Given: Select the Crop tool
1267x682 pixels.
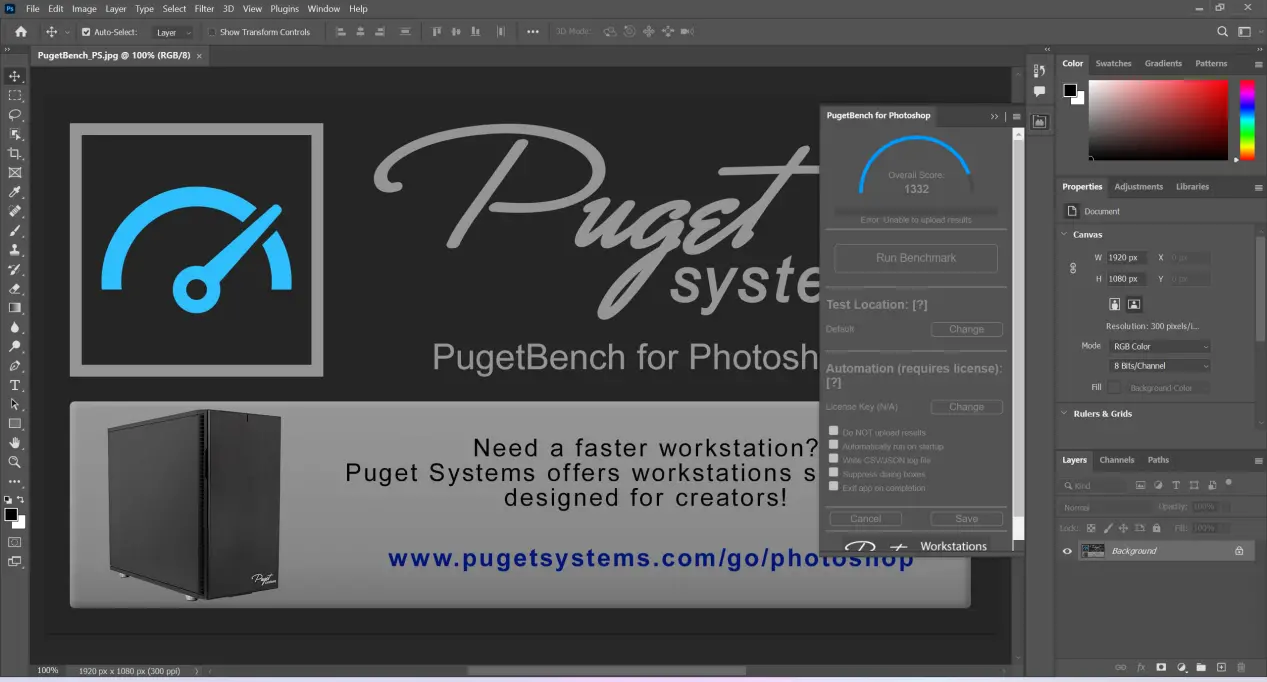Looking at the screenshot, I should [15, 153].
